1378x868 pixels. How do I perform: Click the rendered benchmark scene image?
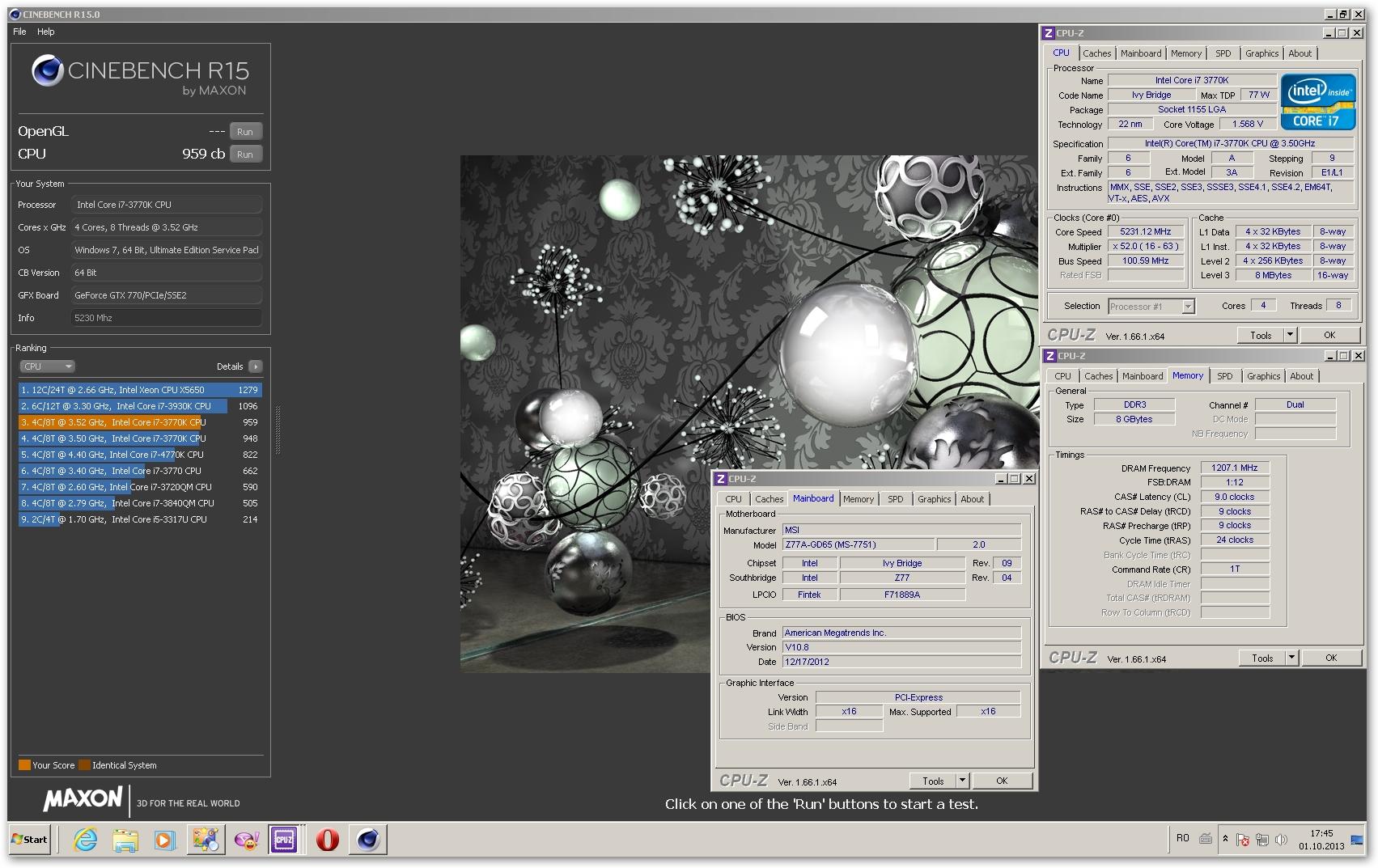[749, 413]
